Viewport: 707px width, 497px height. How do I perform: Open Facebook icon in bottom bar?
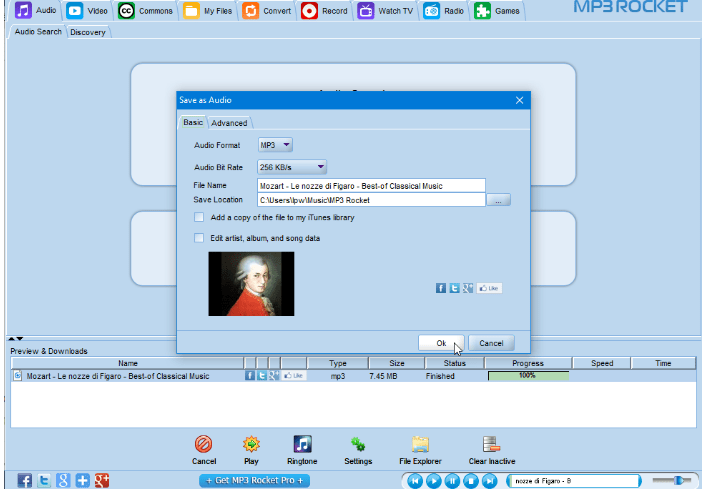(24, 481)
